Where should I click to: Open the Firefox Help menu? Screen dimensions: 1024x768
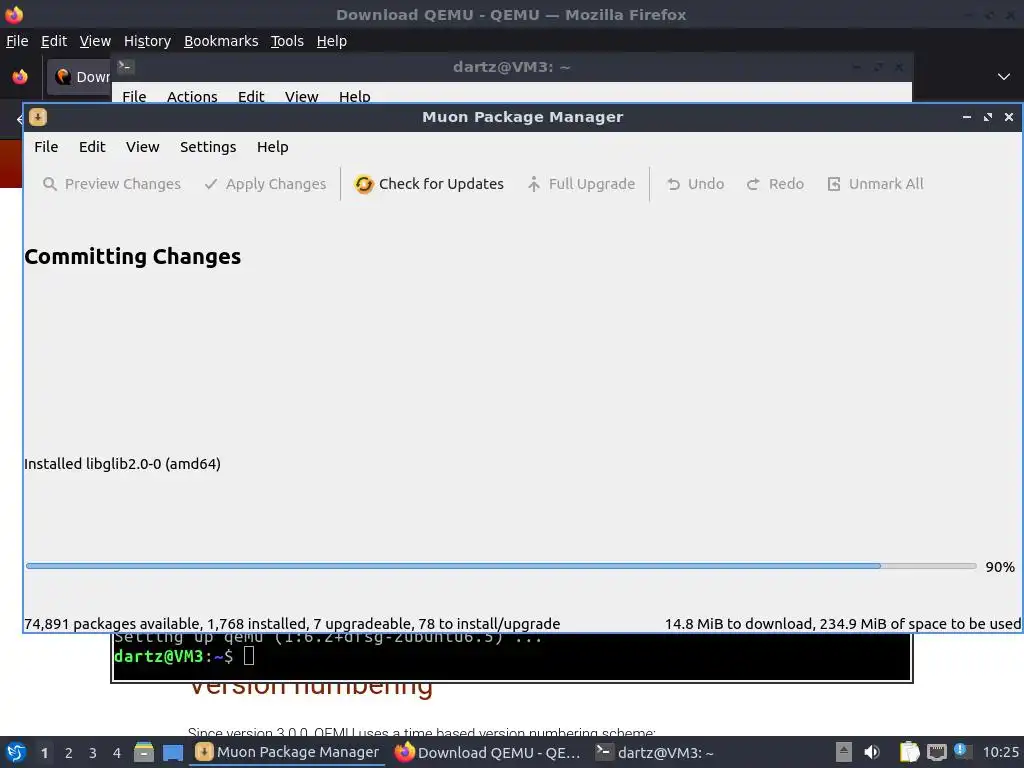(x=331, y=41)
